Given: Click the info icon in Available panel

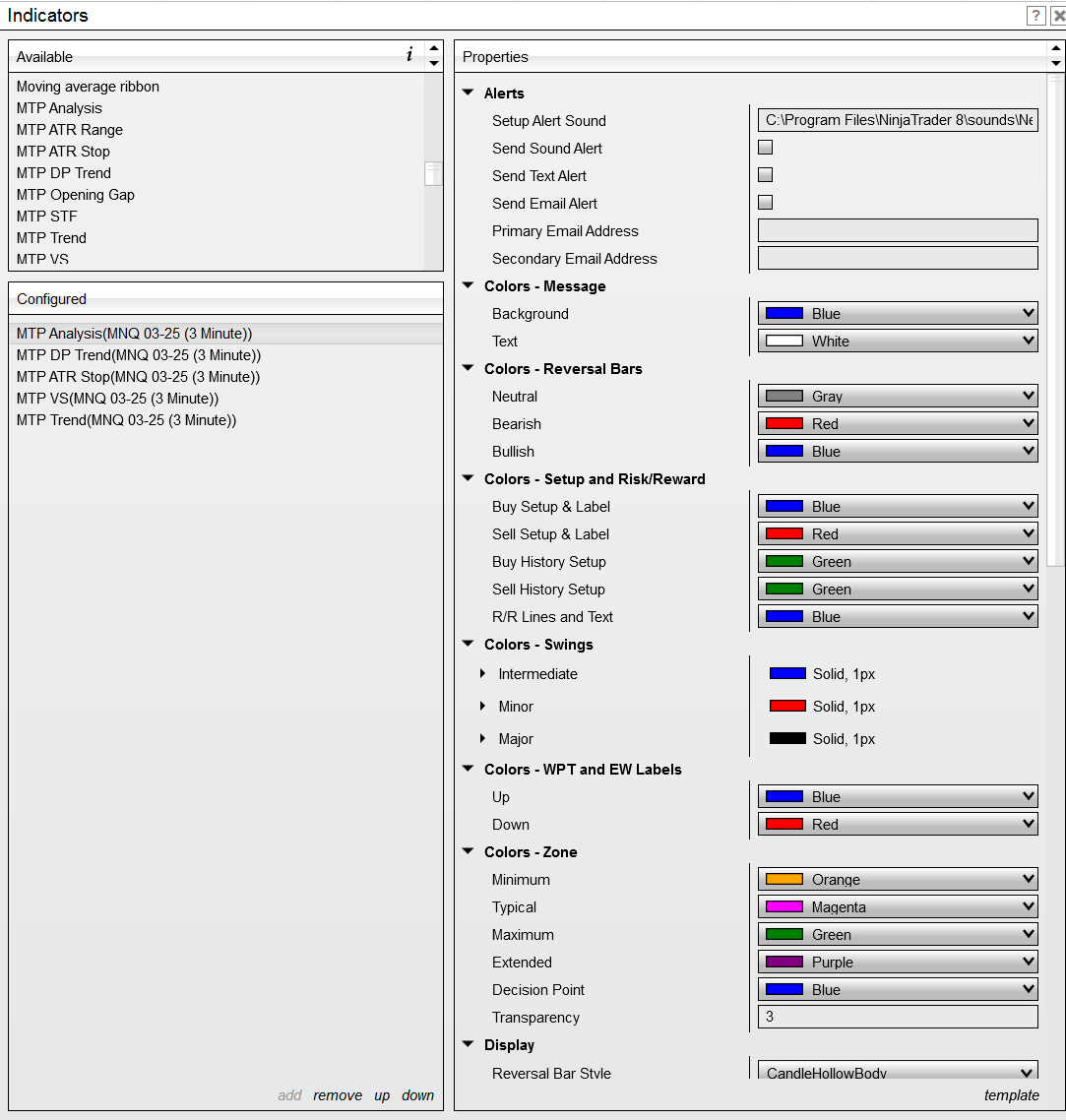Looking at the screenshot, I should (409, 55).
